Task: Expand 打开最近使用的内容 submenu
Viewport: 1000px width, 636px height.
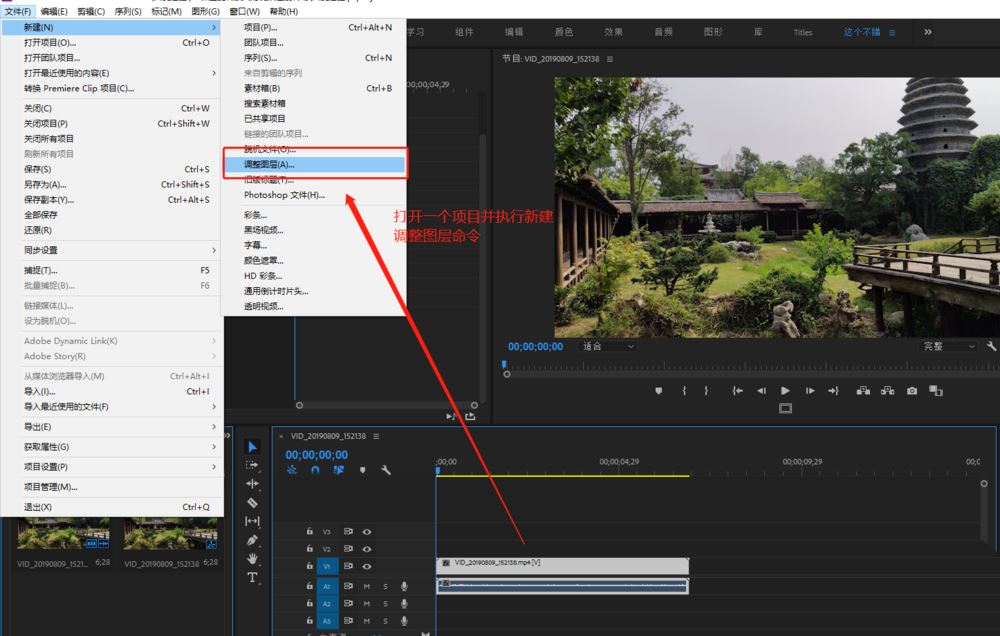Action: (112, 73)
